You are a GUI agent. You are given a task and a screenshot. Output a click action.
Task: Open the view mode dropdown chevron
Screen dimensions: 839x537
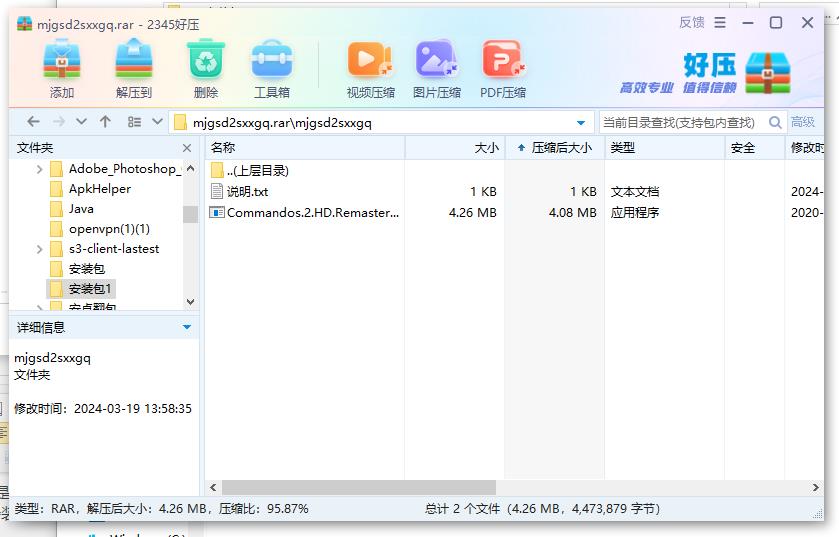click(x=157, y=122)
